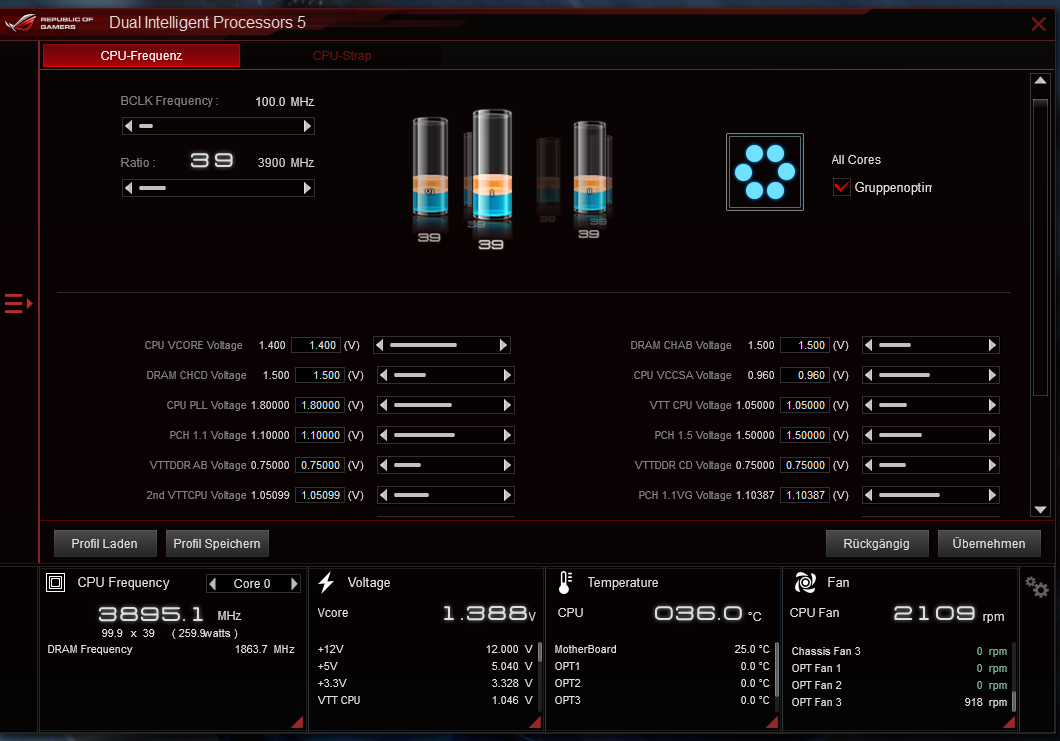The height and width of the screenshot is (741, 1060).
Task: Click the VTT CPU Voltage input field
Action: [804, 405]
